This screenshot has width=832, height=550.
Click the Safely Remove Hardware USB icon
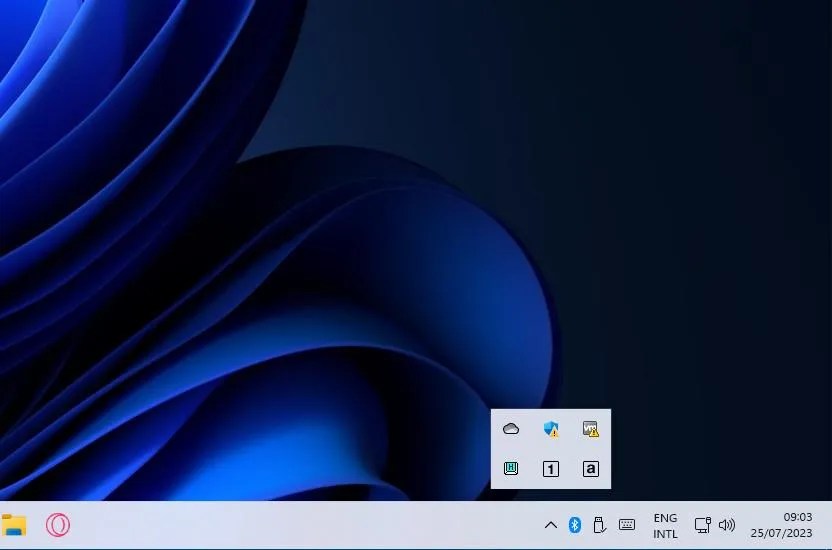click(x=599, y=525)
